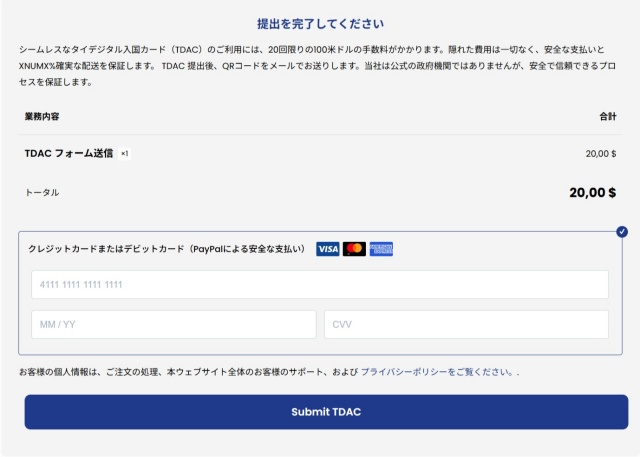The image size is (640, 457).
Task: Click the American Express logo
Action: (x=381, y=249)
